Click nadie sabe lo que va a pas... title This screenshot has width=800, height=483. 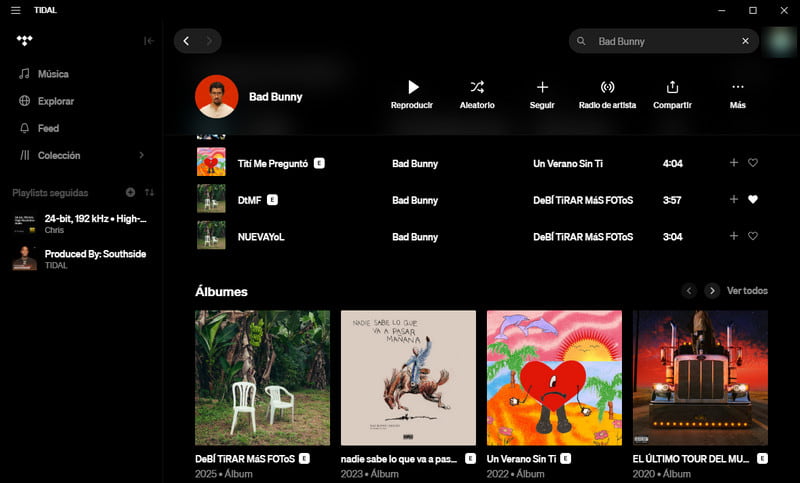point(399,459)
